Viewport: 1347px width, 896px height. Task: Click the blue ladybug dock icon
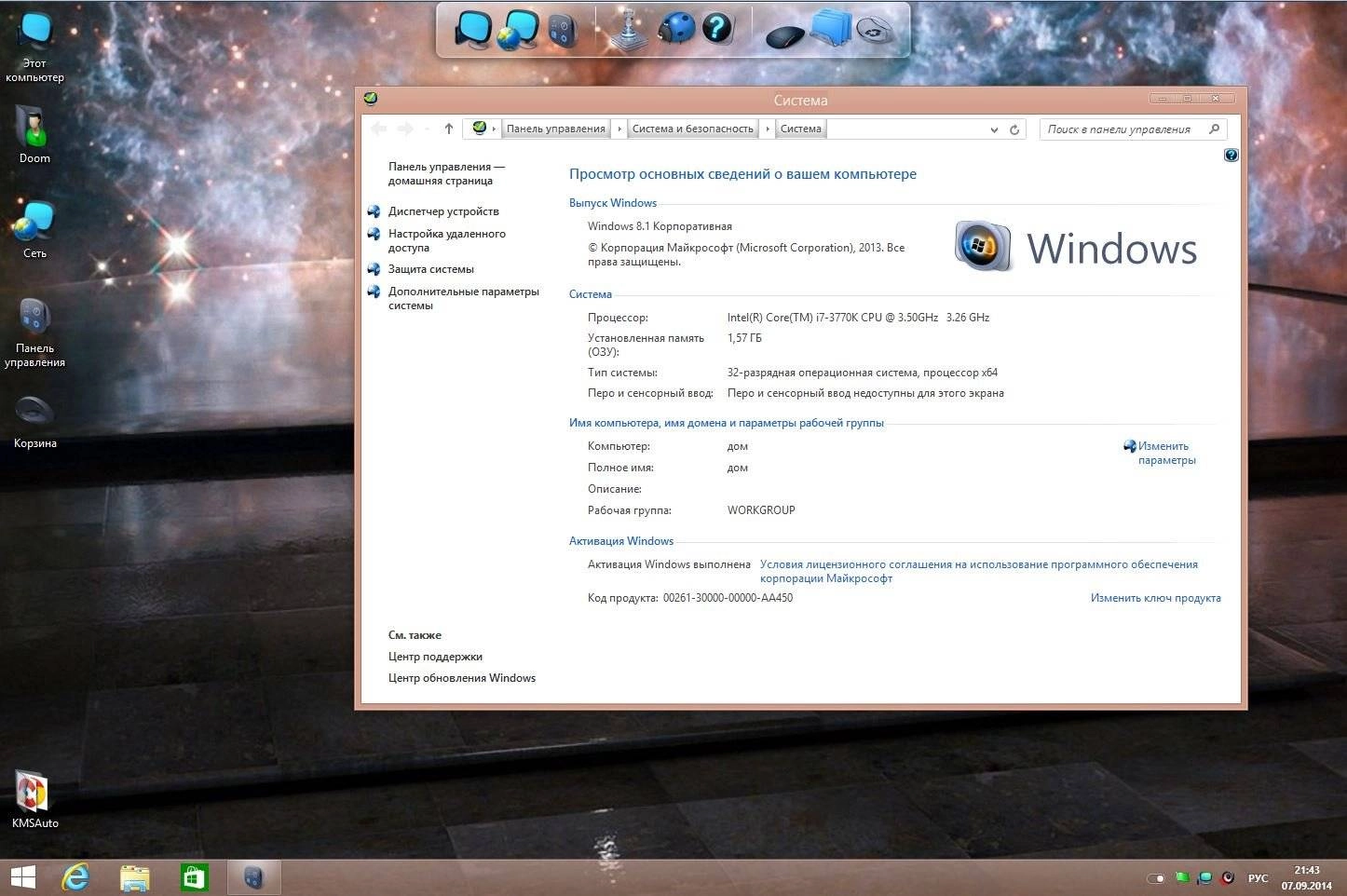(675, 29)
